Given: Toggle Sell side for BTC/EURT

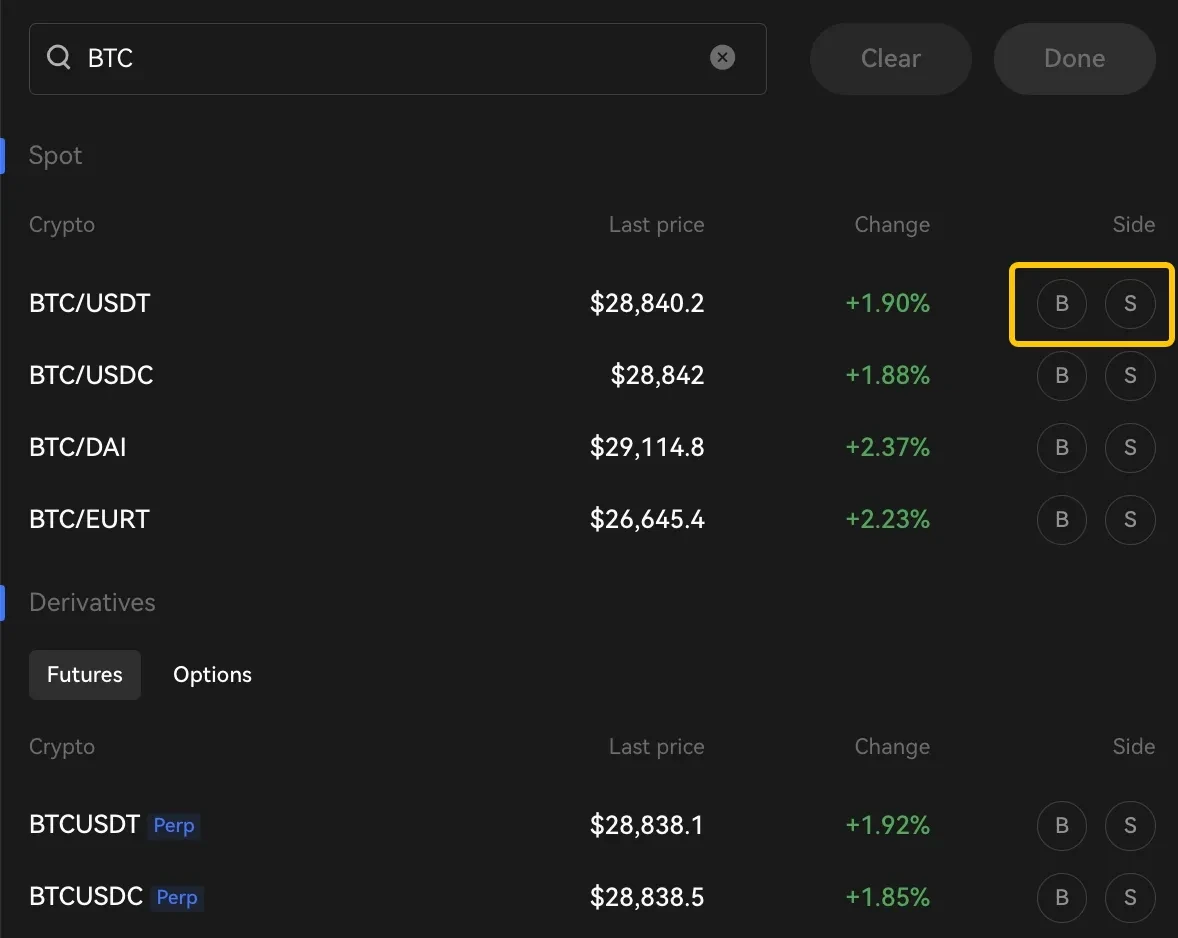Looking at the screenshot, I should coord(1130,520).
